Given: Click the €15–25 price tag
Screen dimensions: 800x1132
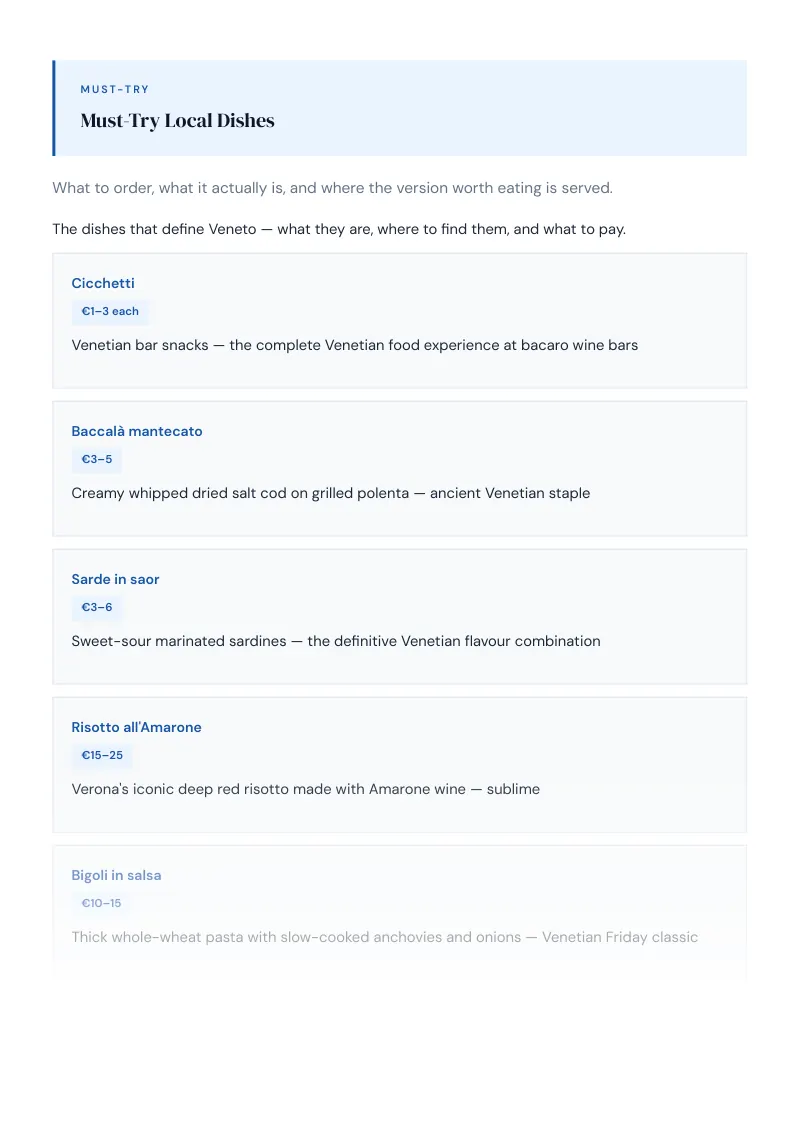Looking at the screenshot, I should [102, 755].
